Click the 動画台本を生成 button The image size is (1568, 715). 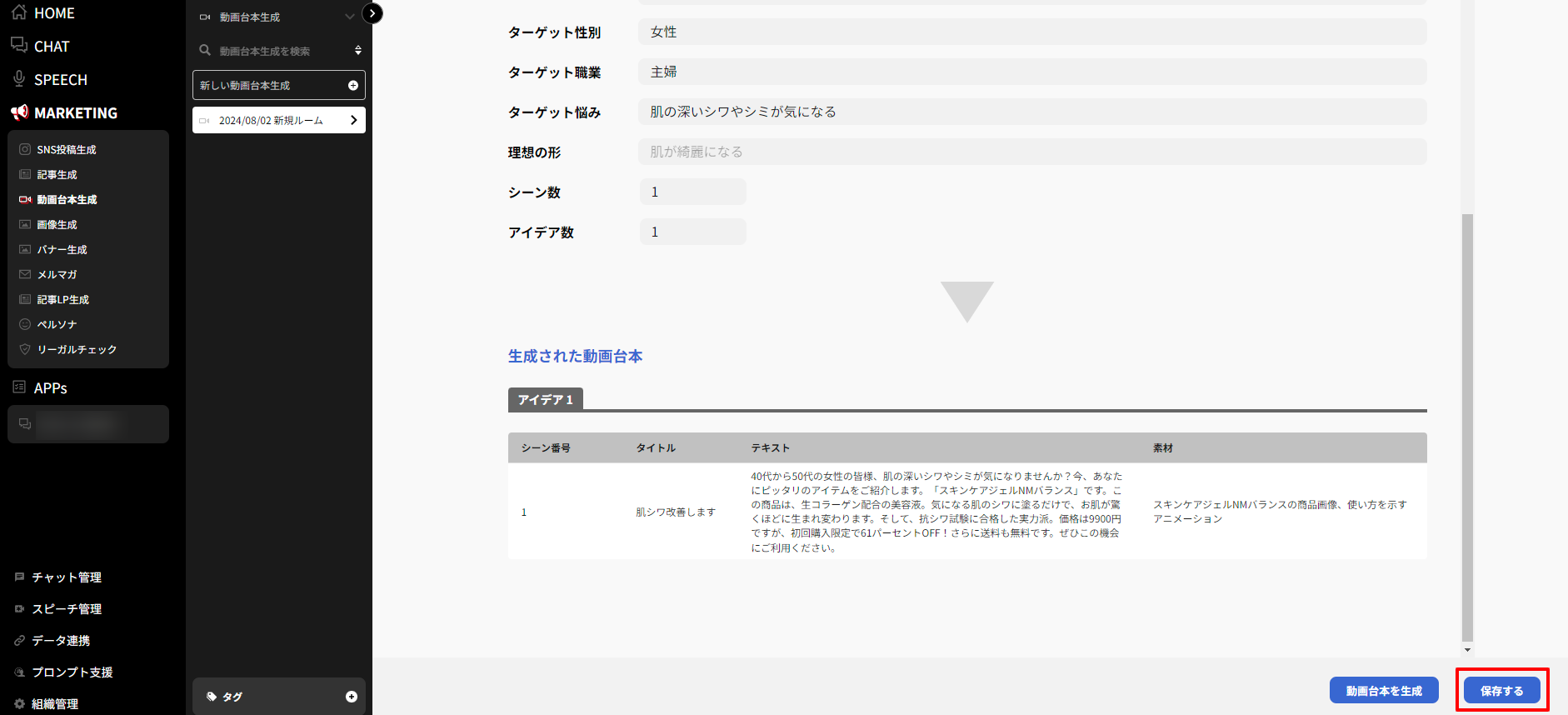point(1384,691)
